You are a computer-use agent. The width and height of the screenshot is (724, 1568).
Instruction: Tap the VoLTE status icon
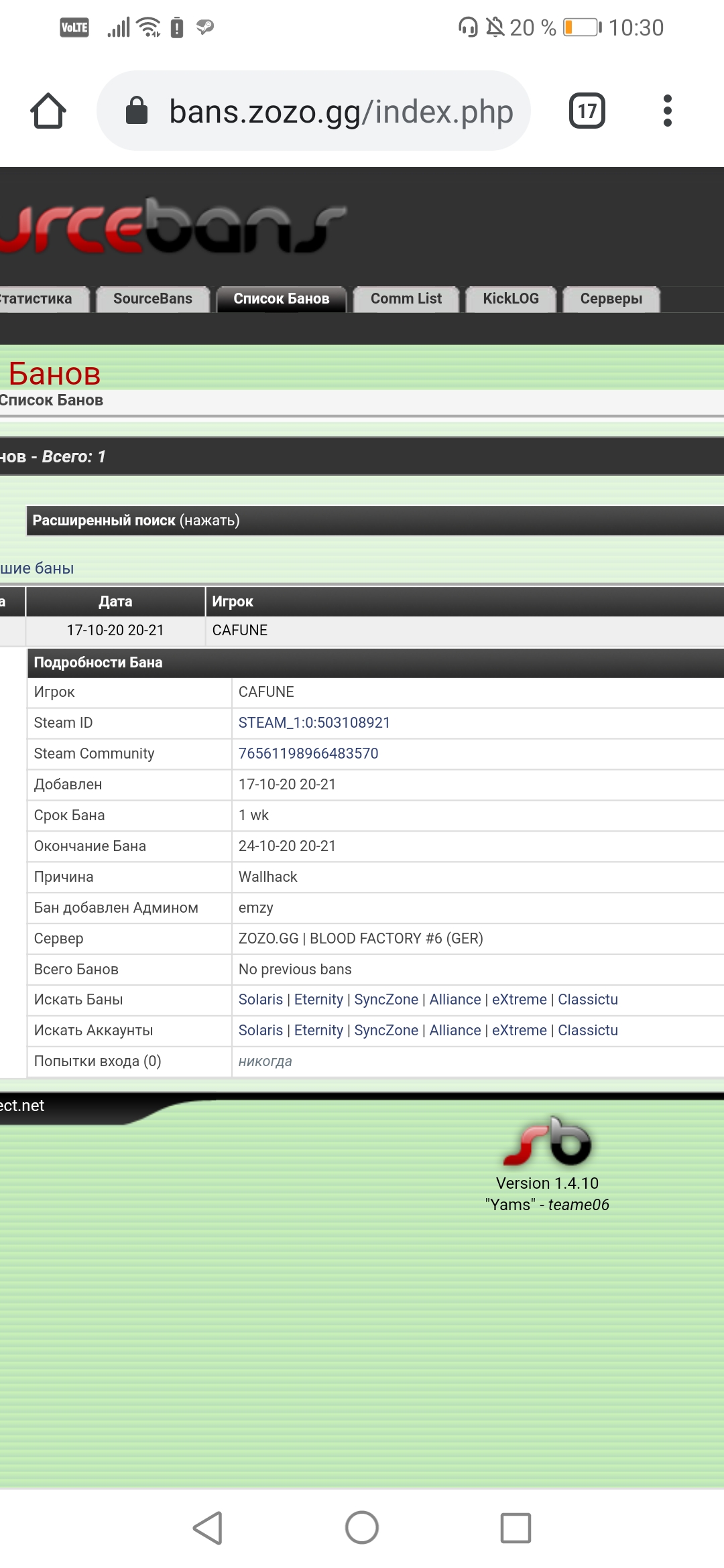74,27
